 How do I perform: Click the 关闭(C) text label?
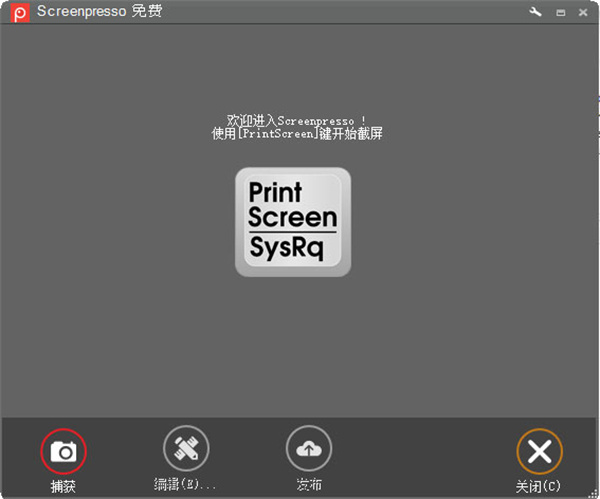click(x=538, y=486)
